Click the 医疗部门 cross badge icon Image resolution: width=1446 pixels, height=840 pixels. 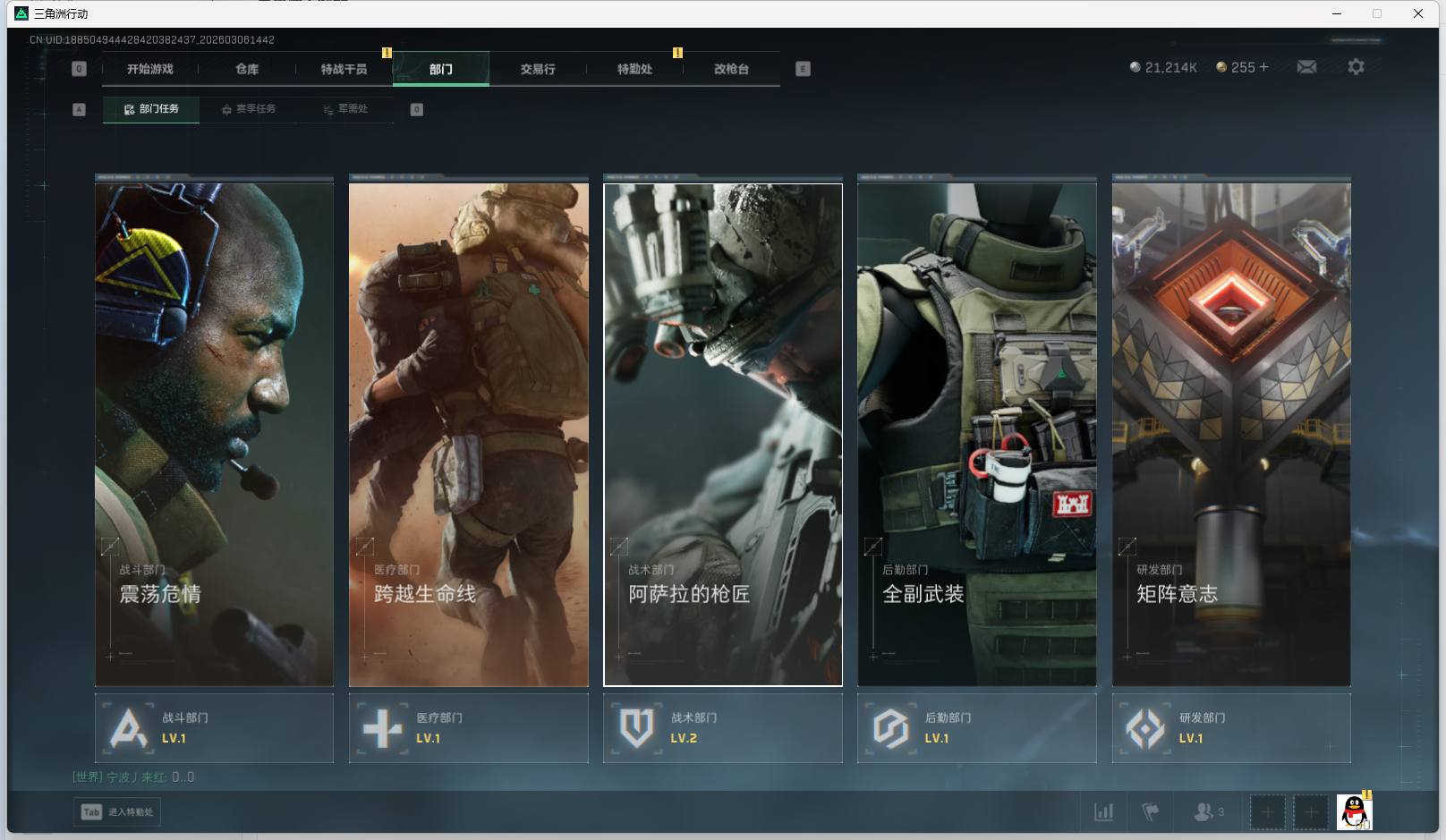382,728
